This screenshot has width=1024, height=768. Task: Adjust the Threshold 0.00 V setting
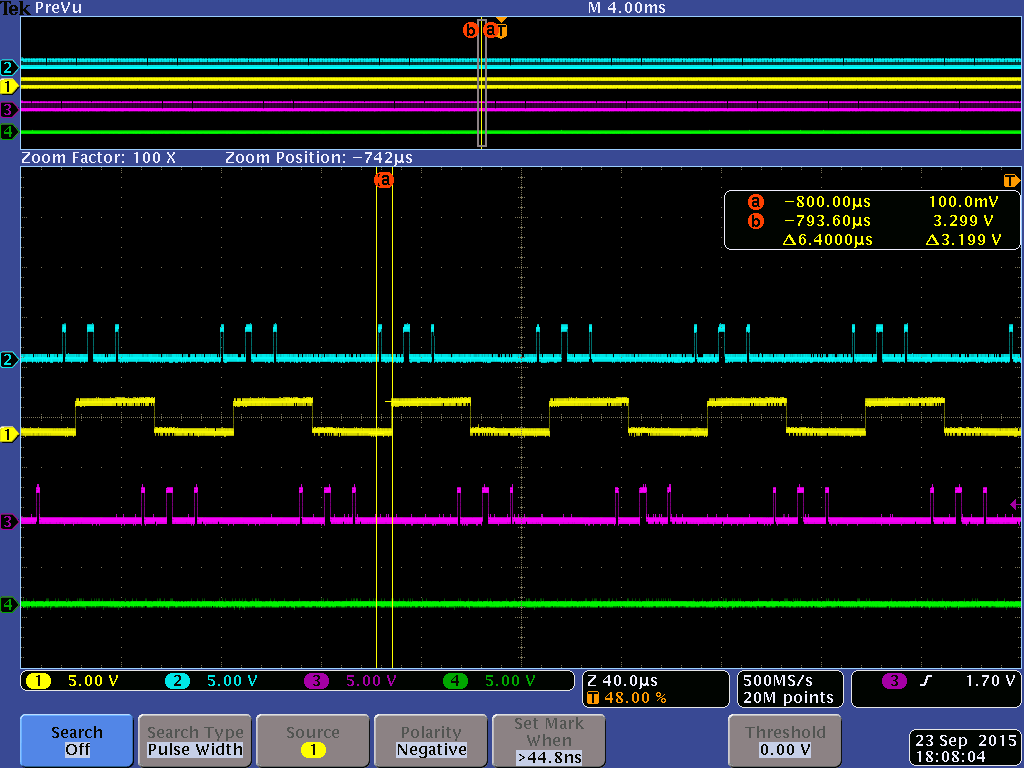[785, 741]
